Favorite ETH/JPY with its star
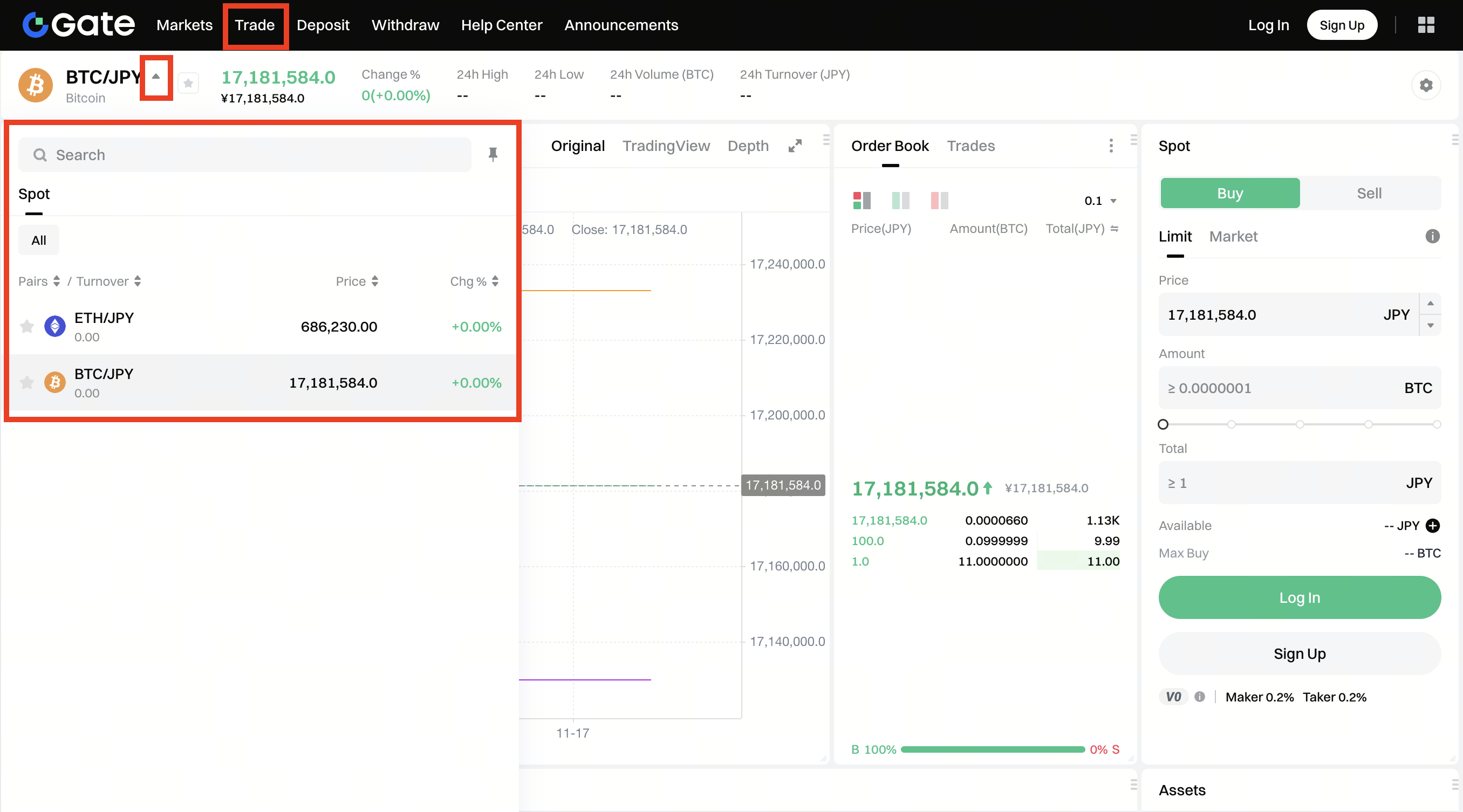 (x=26, y=327)
